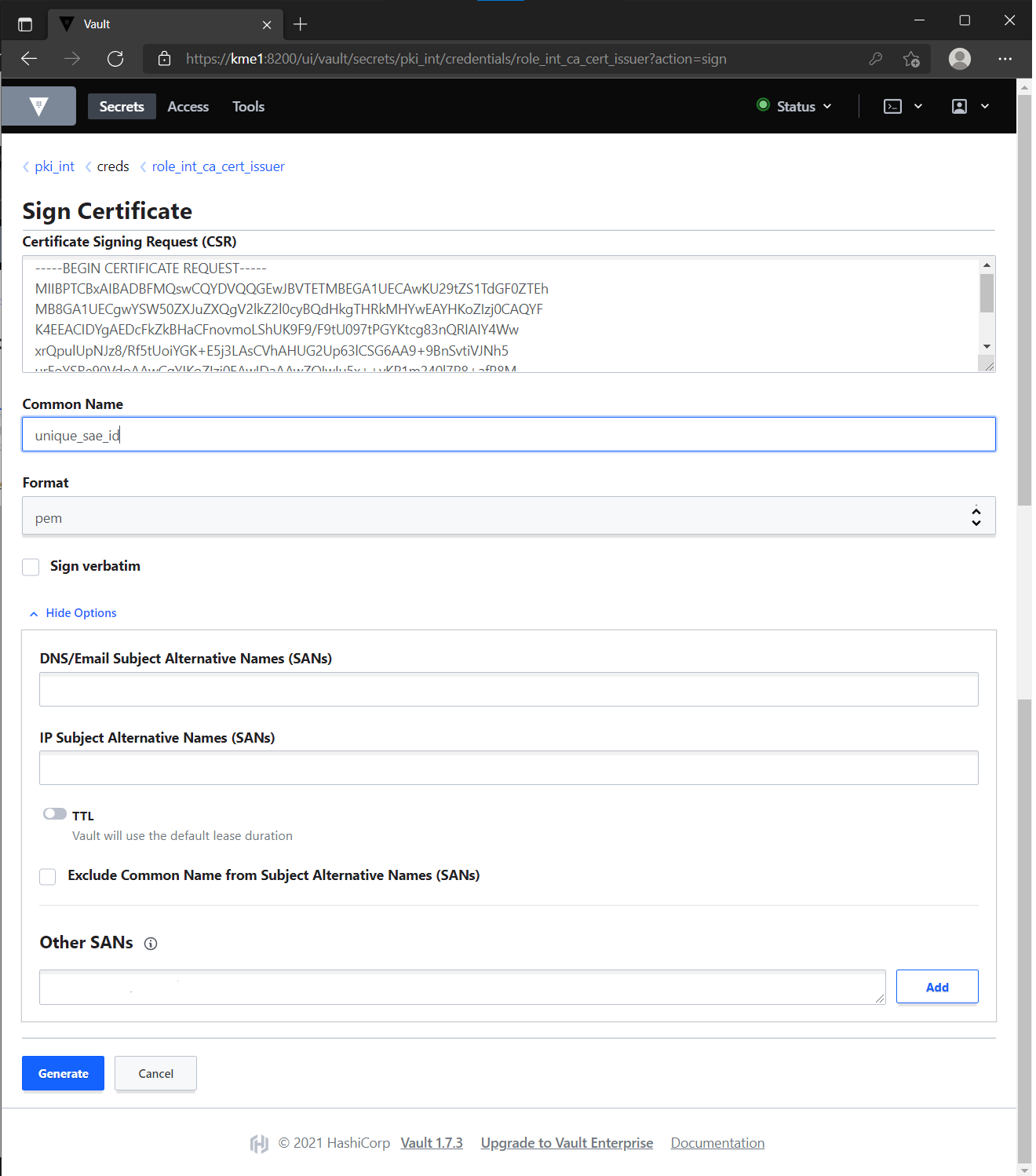Click the green Status indicator icon

(x=763, y=105)
